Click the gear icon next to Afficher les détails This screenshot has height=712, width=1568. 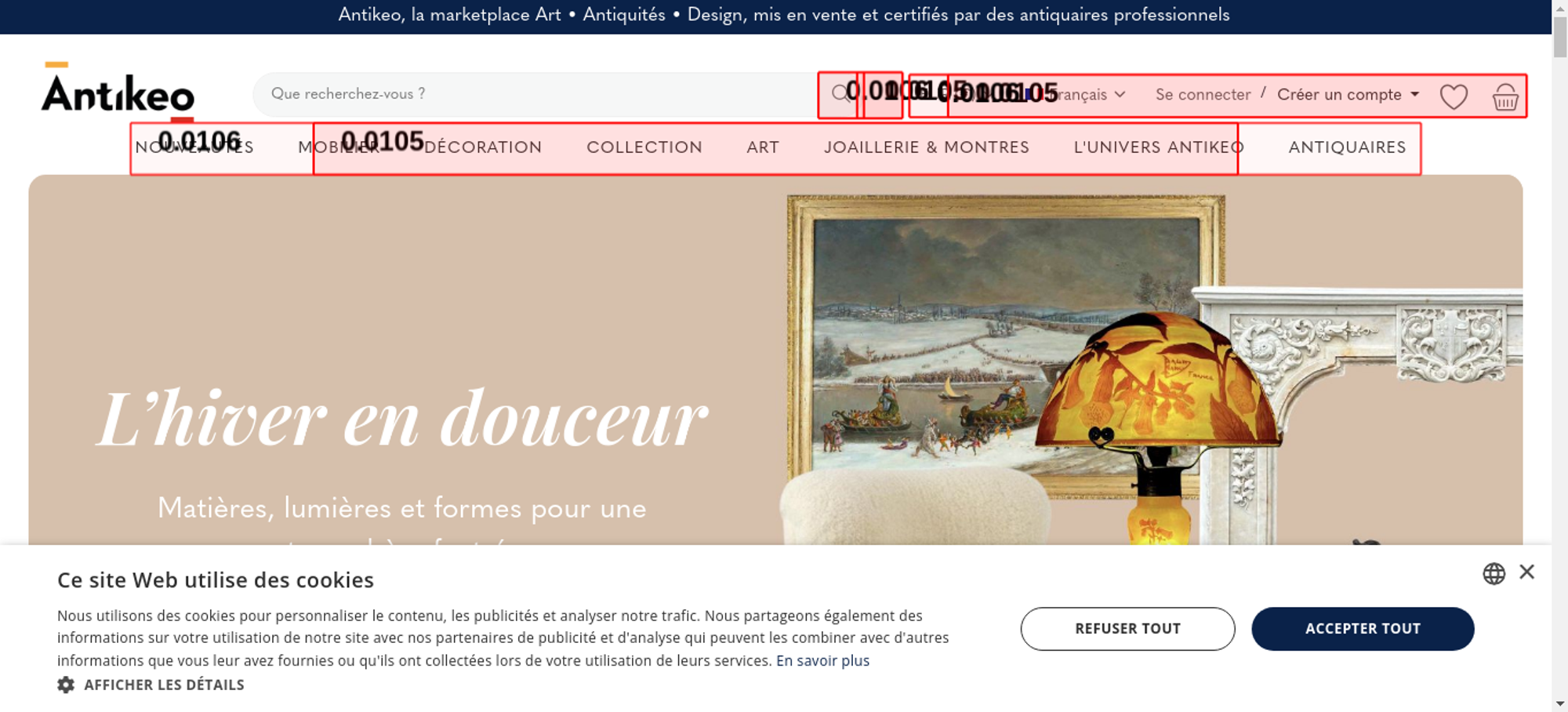pyautogui.click(x=66, y=685)
